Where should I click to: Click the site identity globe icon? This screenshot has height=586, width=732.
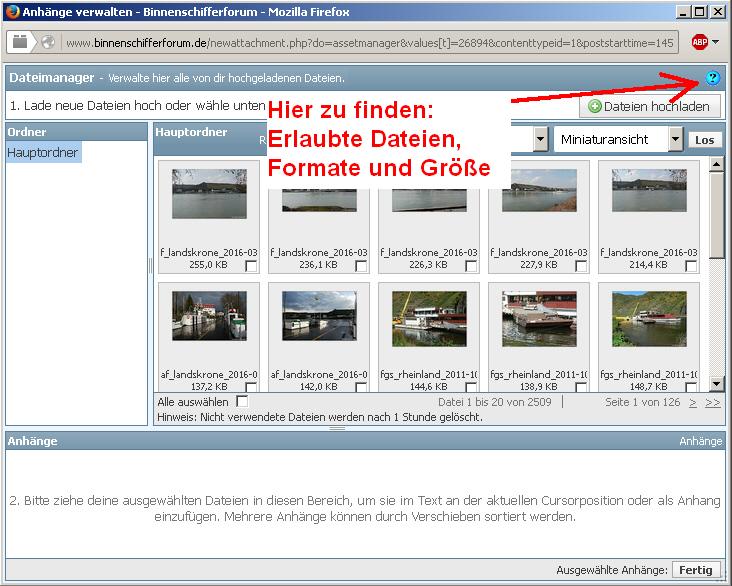click(x=47, y=43)
